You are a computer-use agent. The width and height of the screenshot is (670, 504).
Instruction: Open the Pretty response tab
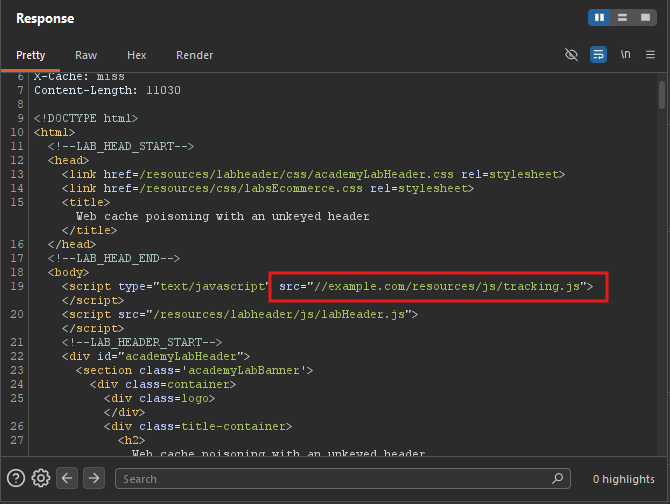point(30,55)
